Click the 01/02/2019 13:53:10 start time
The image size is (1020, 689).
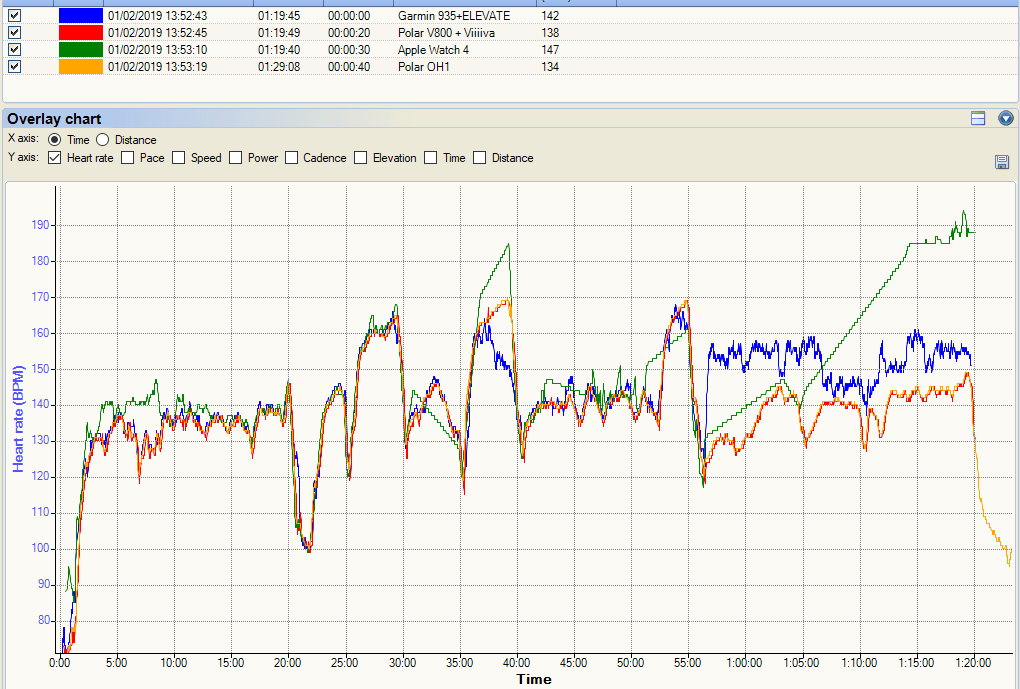[x=157, y=49]
